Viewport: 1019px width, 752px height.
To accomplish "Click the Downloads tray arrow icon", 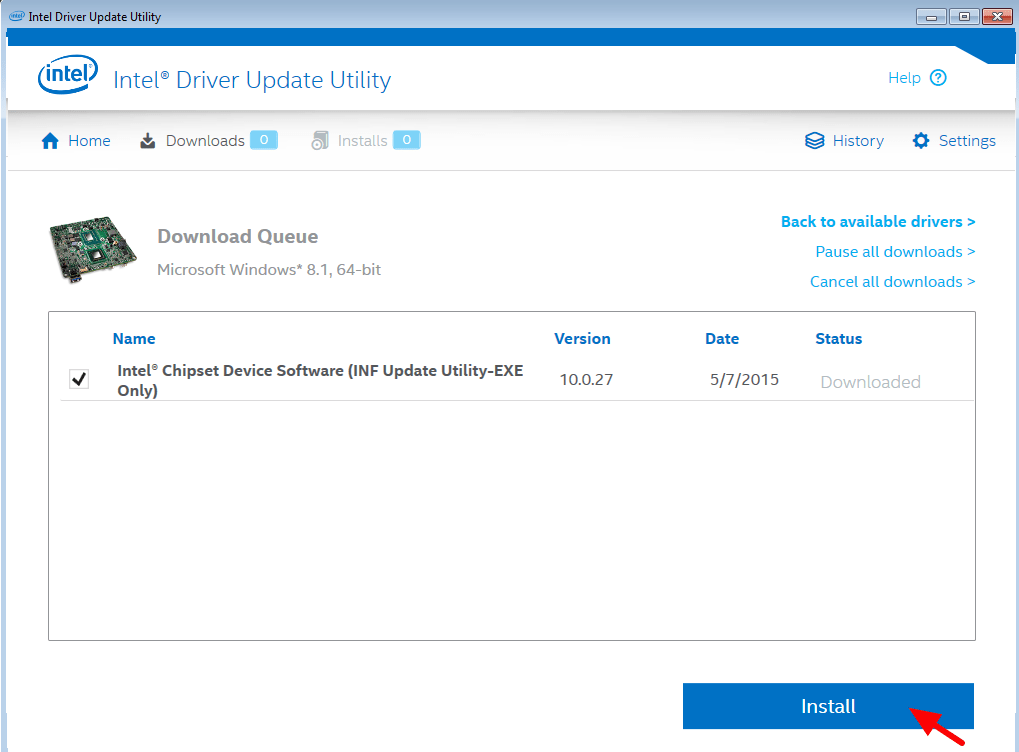I will click(x=148, y=141).
